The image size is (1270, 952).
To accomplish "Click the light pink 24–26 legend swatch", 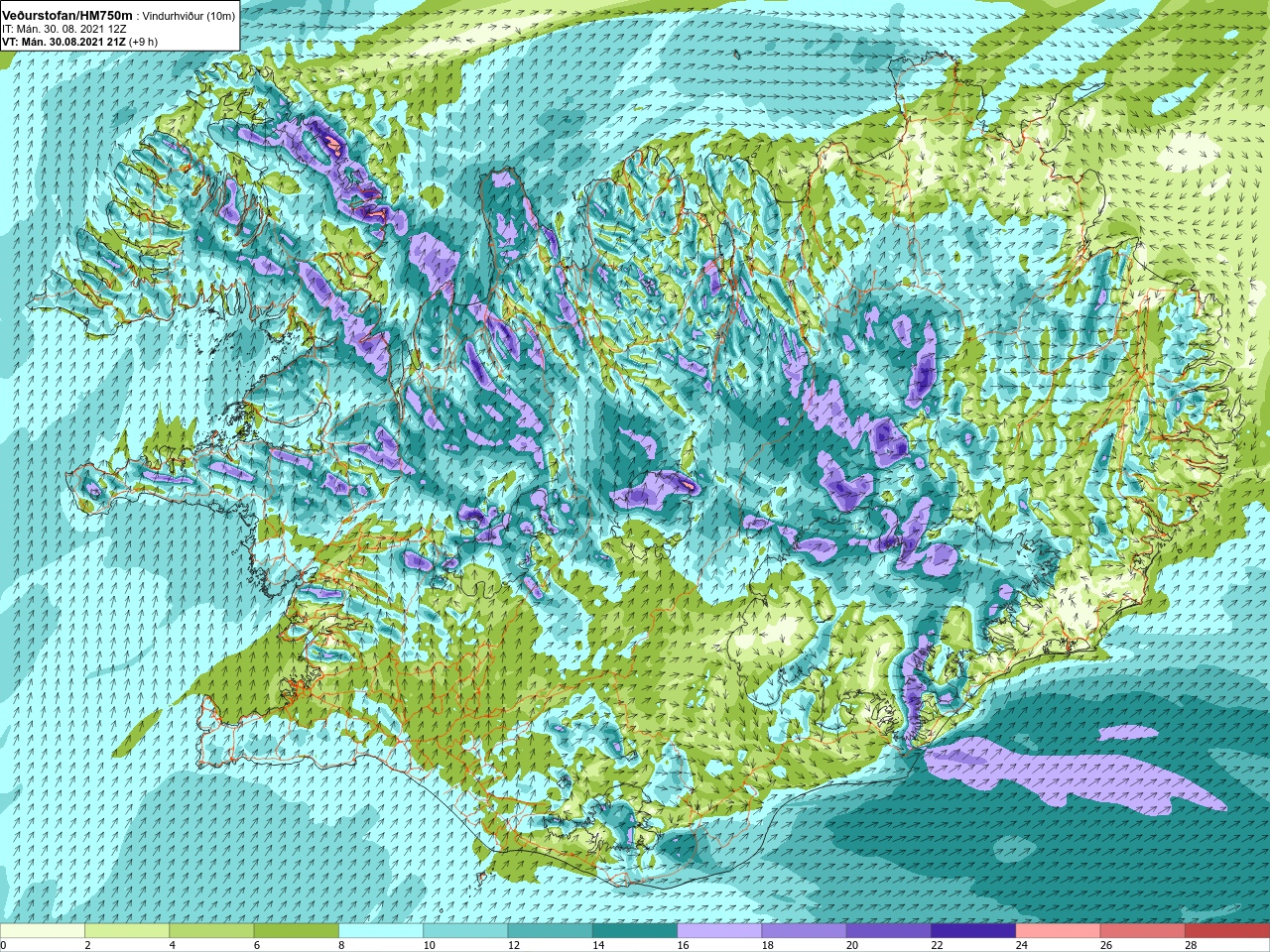I will tap(1058, 931).
